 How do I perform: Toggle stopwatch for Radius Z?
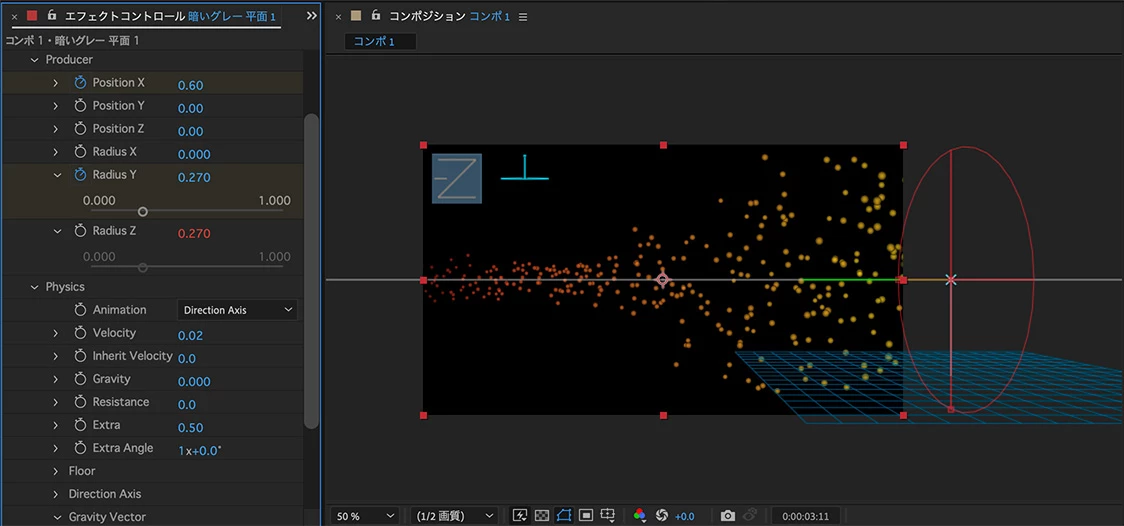click(80, 231)
